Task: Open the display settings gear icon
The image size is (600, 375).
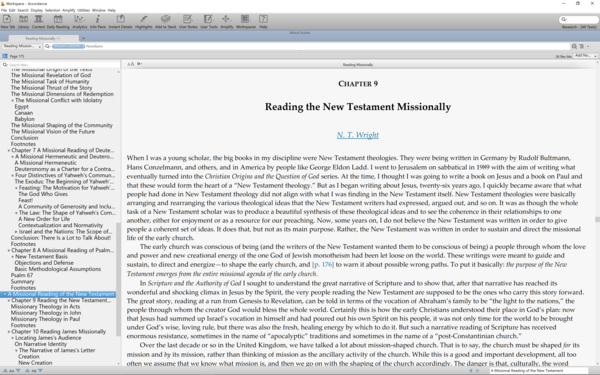Action: point(139,64)
